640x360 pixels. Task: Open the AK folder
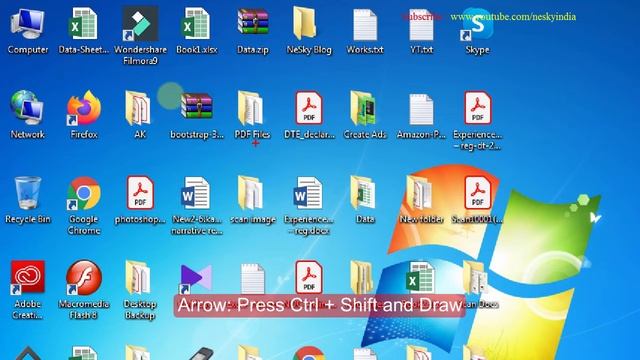(x=138, y=108)
